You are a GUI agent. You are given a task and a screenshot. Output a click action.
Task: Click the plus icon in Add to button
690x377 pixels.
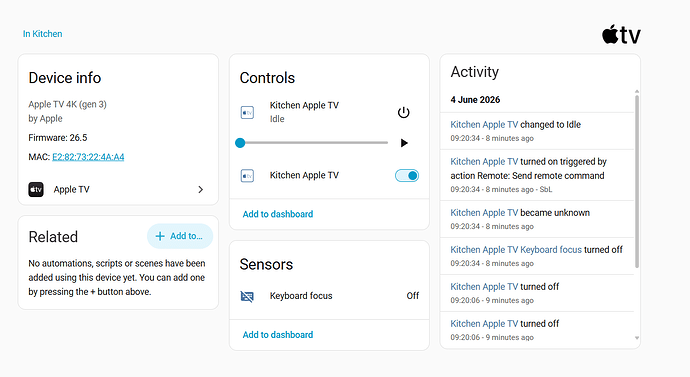coord(160,236)
